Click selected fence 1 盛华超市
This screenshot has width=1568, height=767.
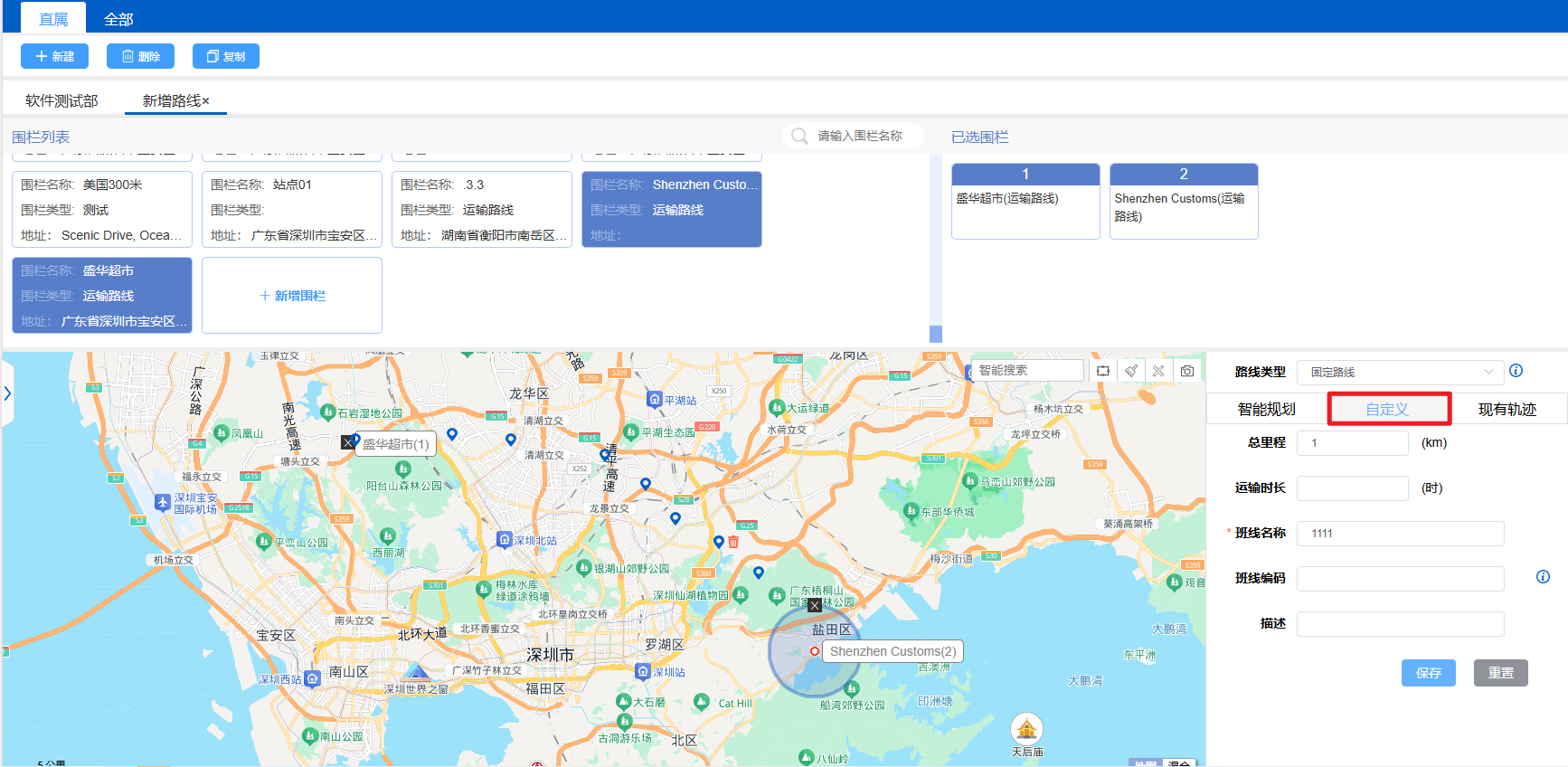tap(1025, 201)
